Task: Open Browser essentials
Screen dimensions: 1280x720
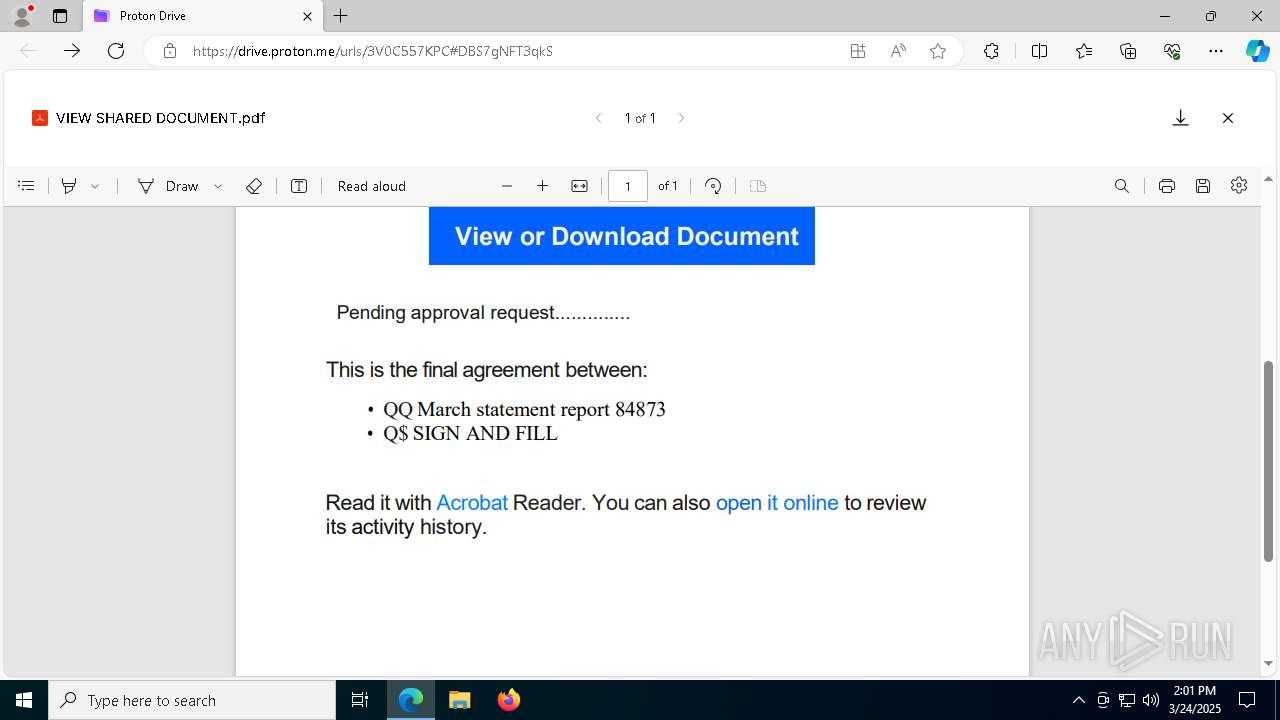Action: coord(1172,51)
